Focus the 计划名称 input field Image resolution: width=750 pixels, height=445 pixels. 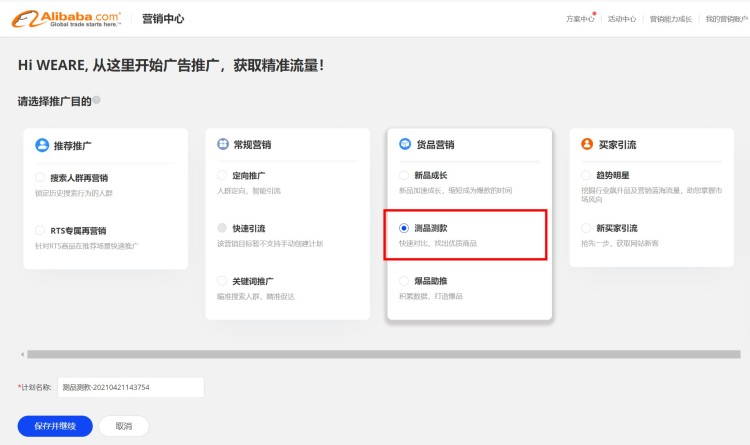click(x=130, y=387)
